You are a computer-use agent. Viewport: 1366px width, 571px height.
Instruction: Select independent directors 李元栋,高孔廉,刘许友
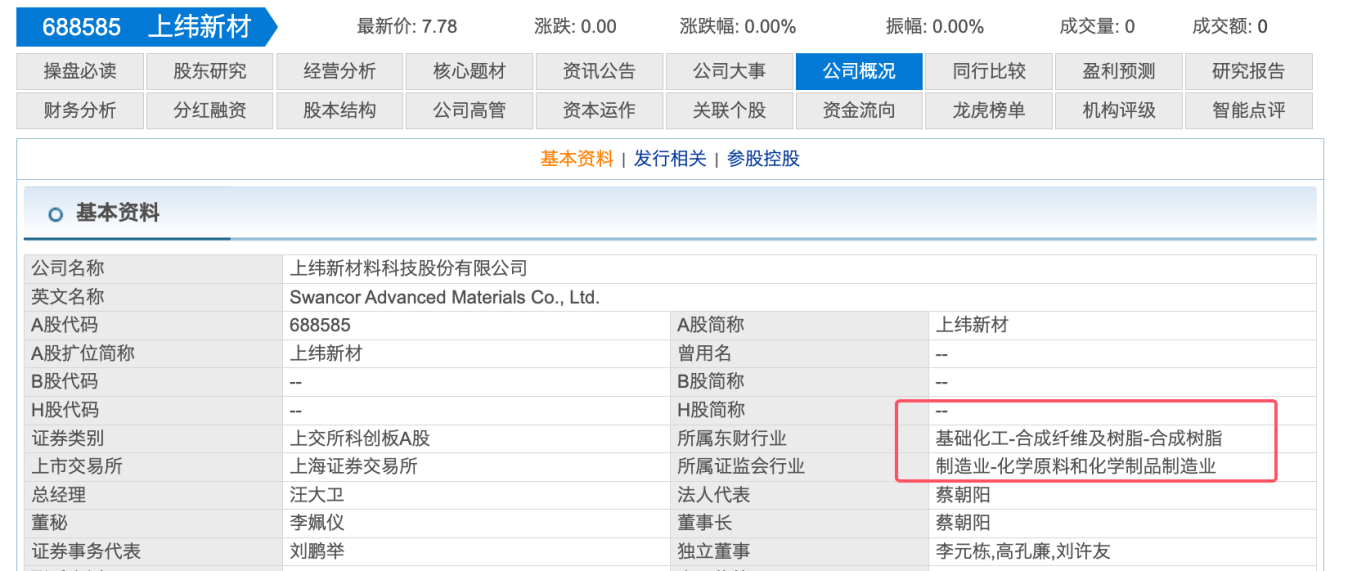(1023, 551)
